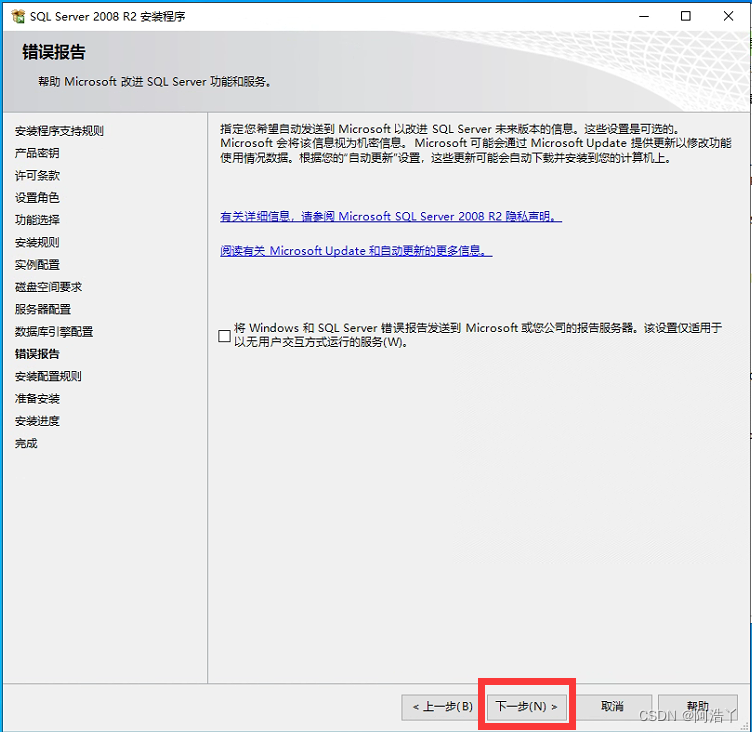Open the SQL Server 2008 R2 privacy statement link
This screenshot has width=752, height=732.
pos(391,216)
